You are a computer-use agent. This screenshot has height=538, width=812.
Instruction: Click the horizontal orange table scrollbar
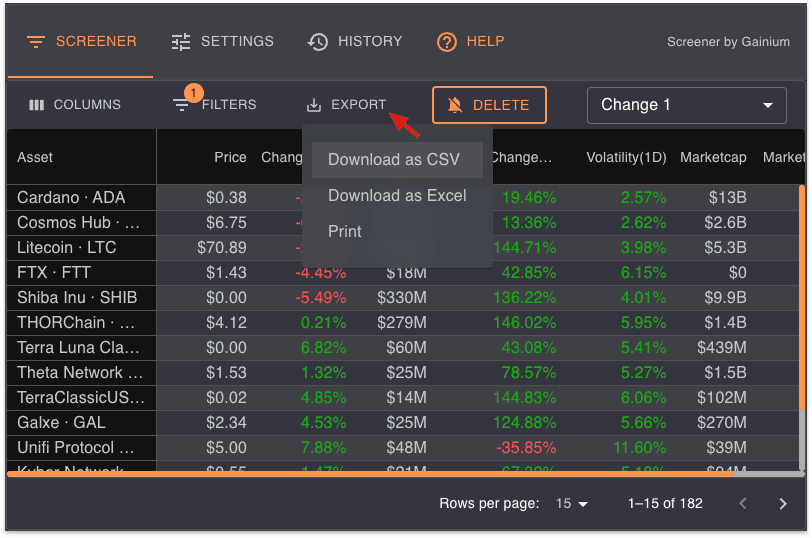[x=400, y=474]
